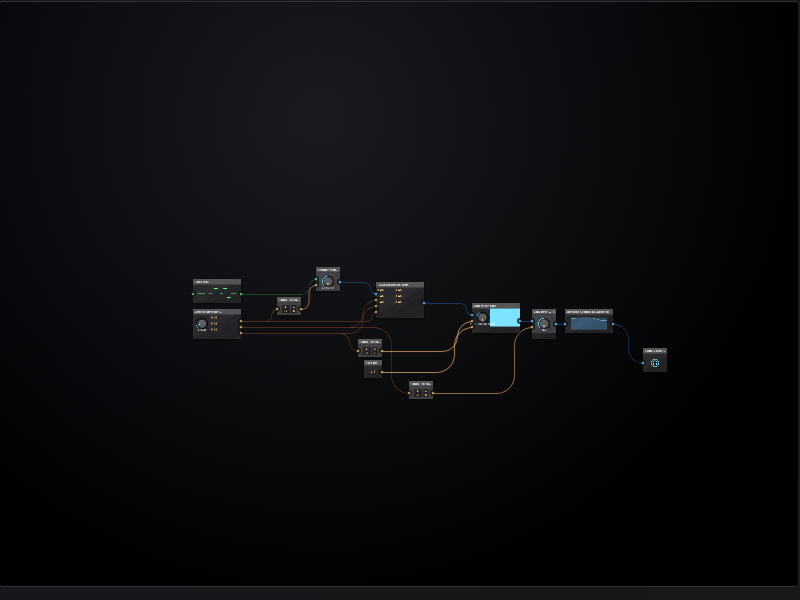Click blue input port of audio output node
The width and height of the screenshot is (800, 600).
[x=643, y=363]
